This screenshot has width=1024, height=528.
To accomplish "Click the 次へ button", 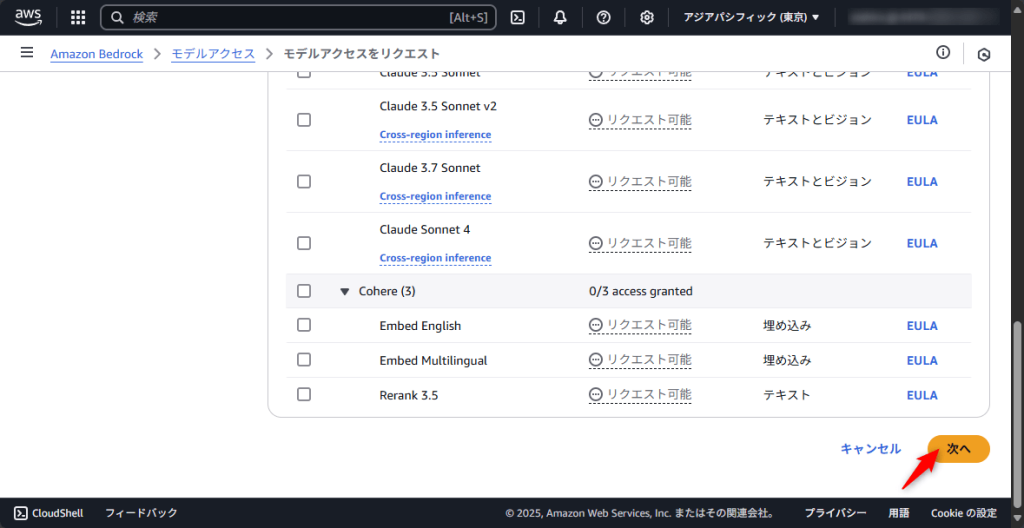I will pyautogui.click(x=959, y=449).
